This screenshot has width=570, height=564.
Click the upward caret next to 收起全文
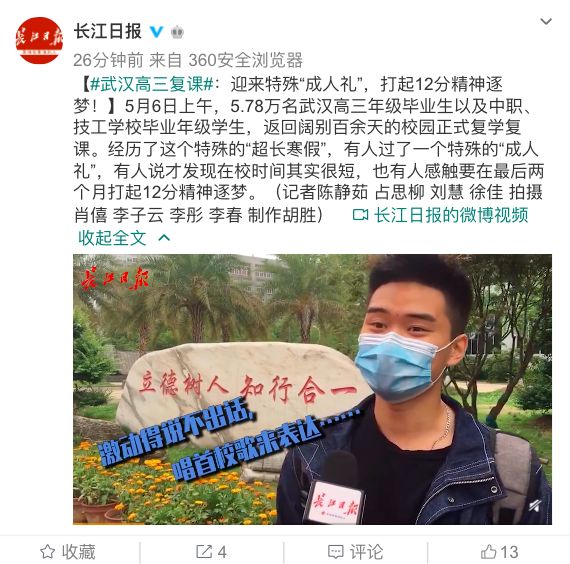164,238
